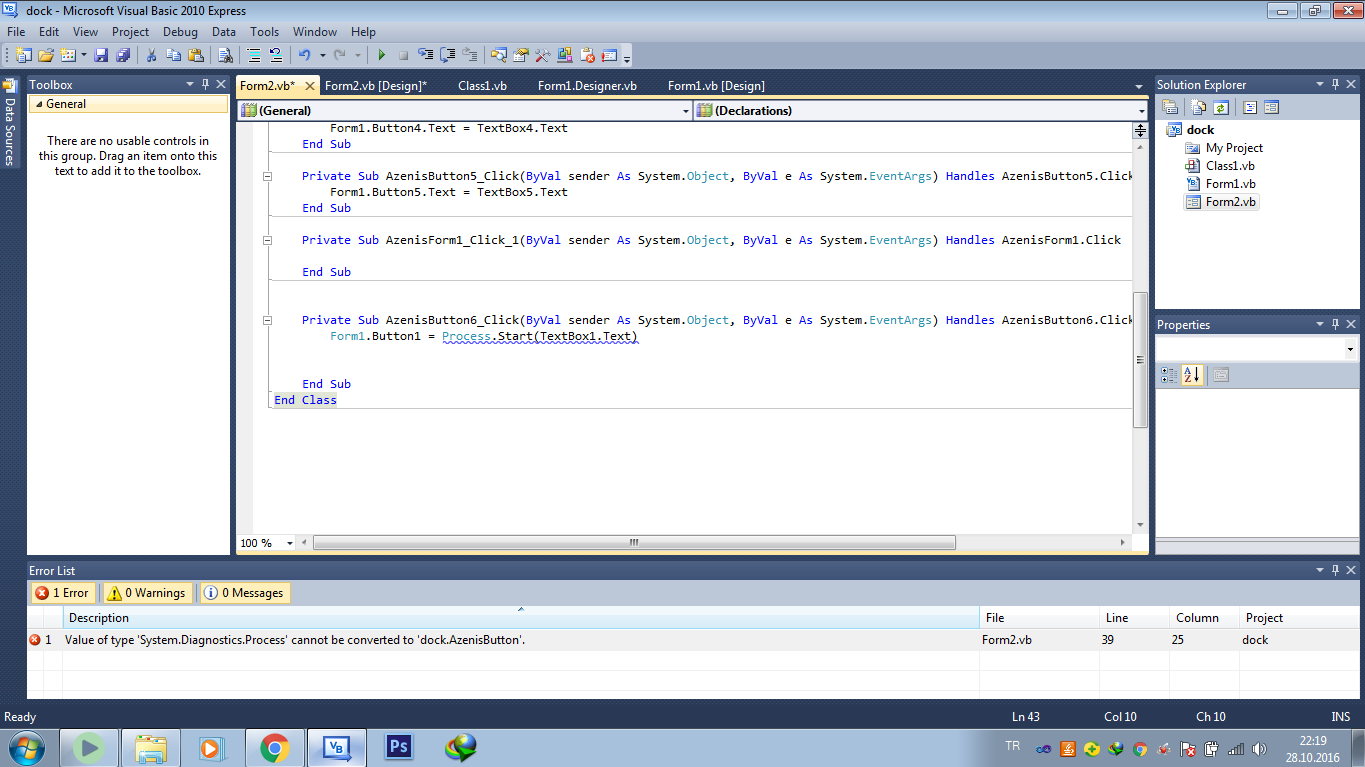
Task: Open the Windows Start menu
Action: click(27, 748)
